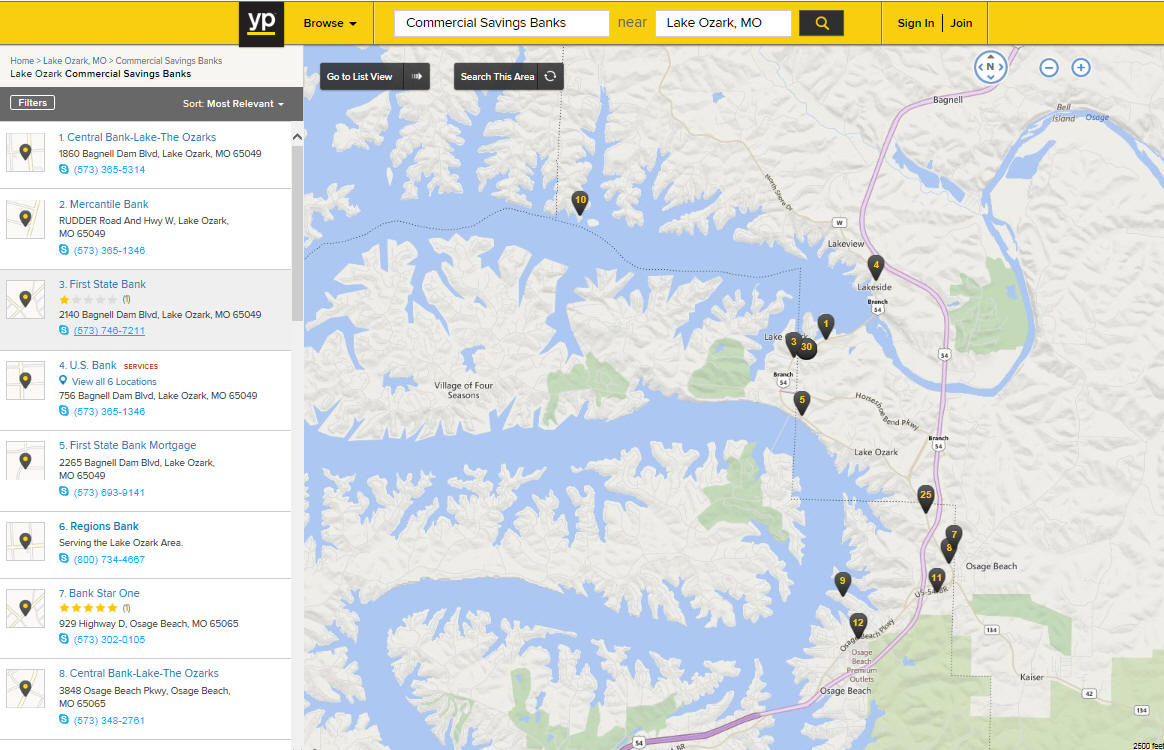Image resolution: width=1164 pixels, height=750 pixels.
Task: Select map pin number 4
Action: 876,267
